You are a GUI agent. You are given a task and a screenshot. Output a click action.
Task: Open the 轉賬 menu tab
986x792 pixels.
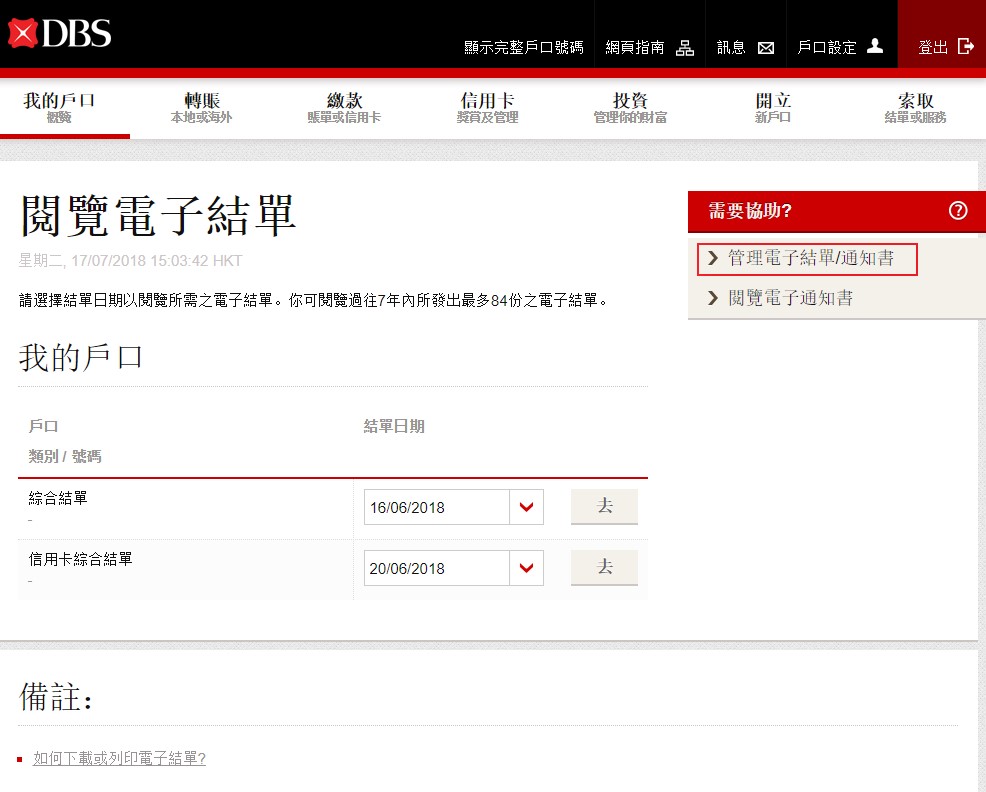pyautogui.click(x=202, y=108)
